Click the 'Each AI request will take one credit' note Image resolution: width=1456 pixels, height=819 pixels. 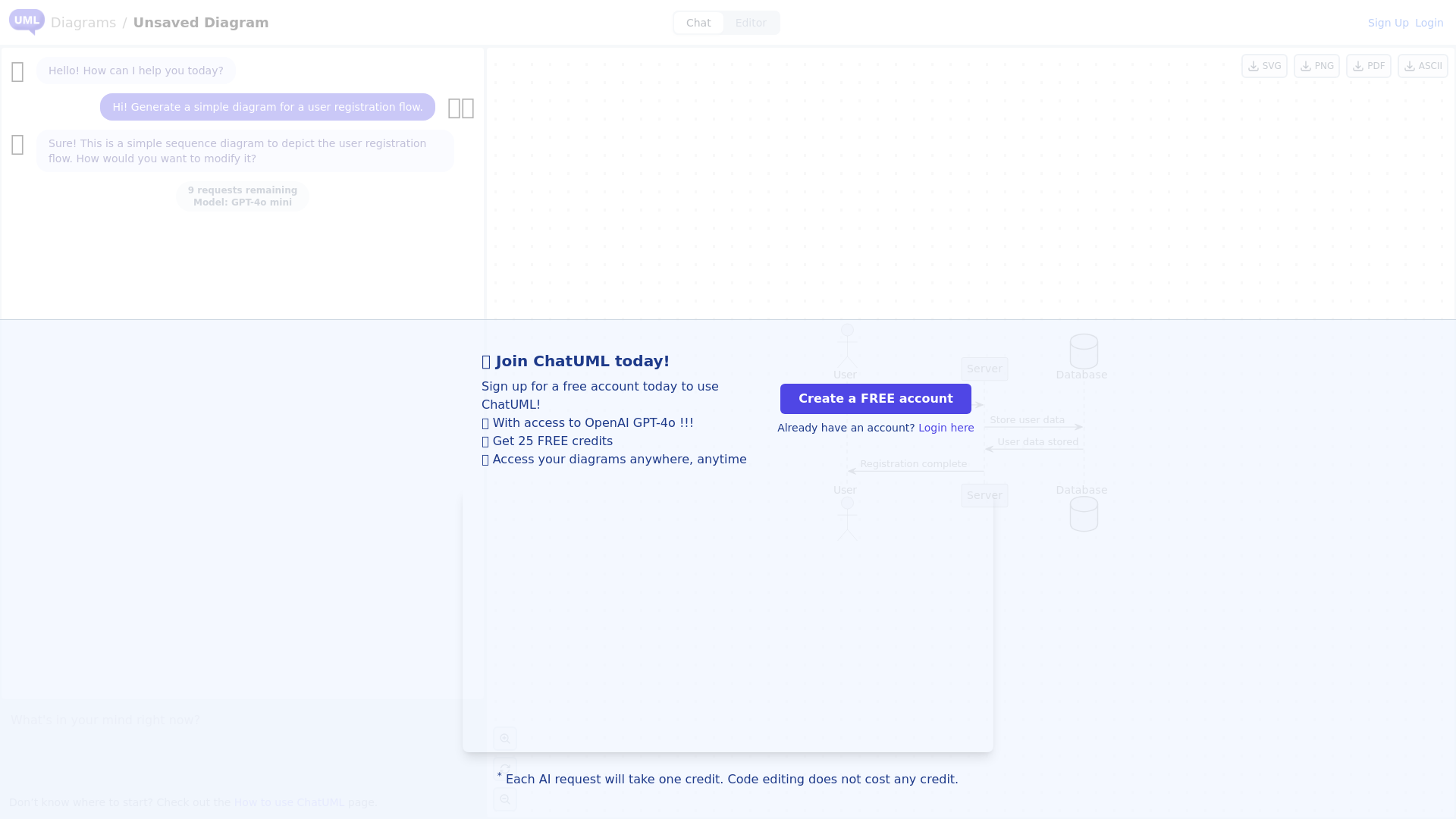(727, 779)
